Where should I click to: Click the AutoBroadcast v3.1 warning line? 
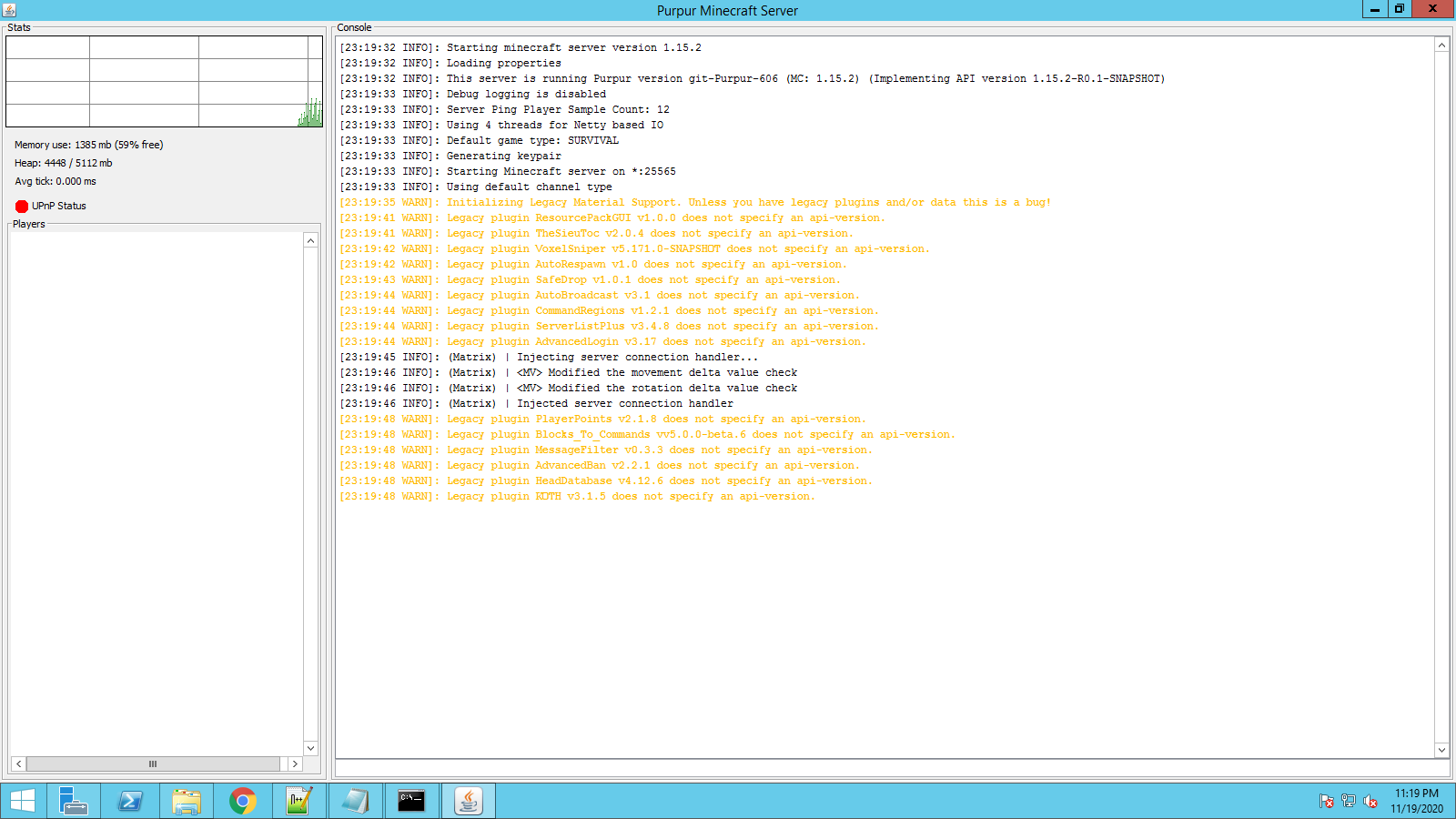tap(600, 295)
